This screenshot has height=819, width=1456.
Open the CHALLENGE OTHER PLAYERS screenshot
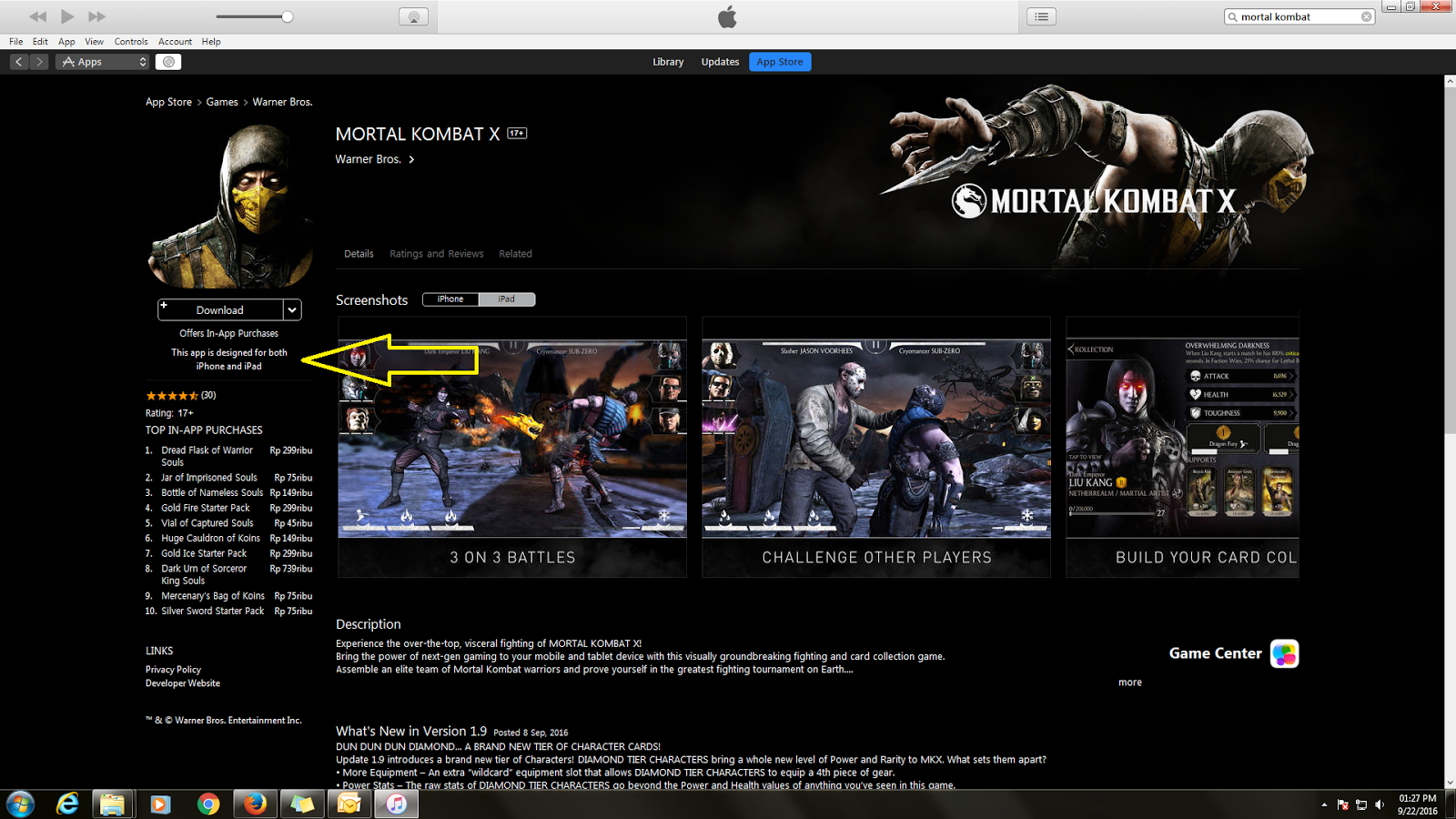[x=876, y=447]
